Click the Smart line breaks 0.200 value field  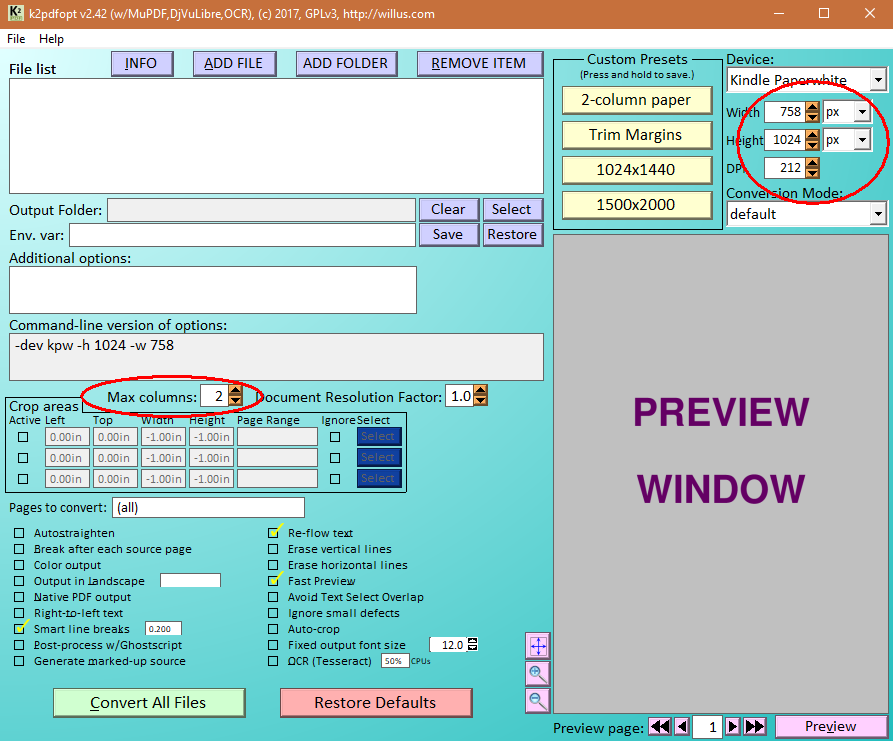click(x=163, y=629)
